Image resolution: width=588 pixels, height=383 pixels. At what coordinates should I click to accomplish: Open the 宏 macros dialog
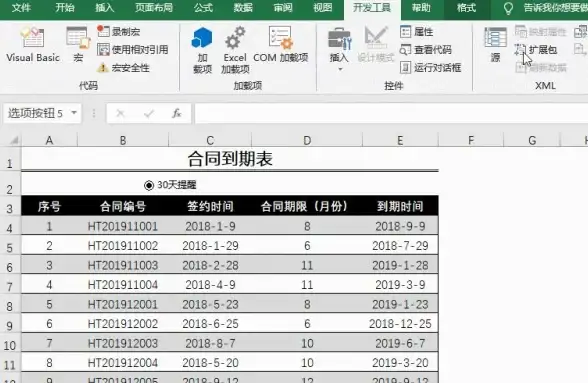tap(78, 44)
